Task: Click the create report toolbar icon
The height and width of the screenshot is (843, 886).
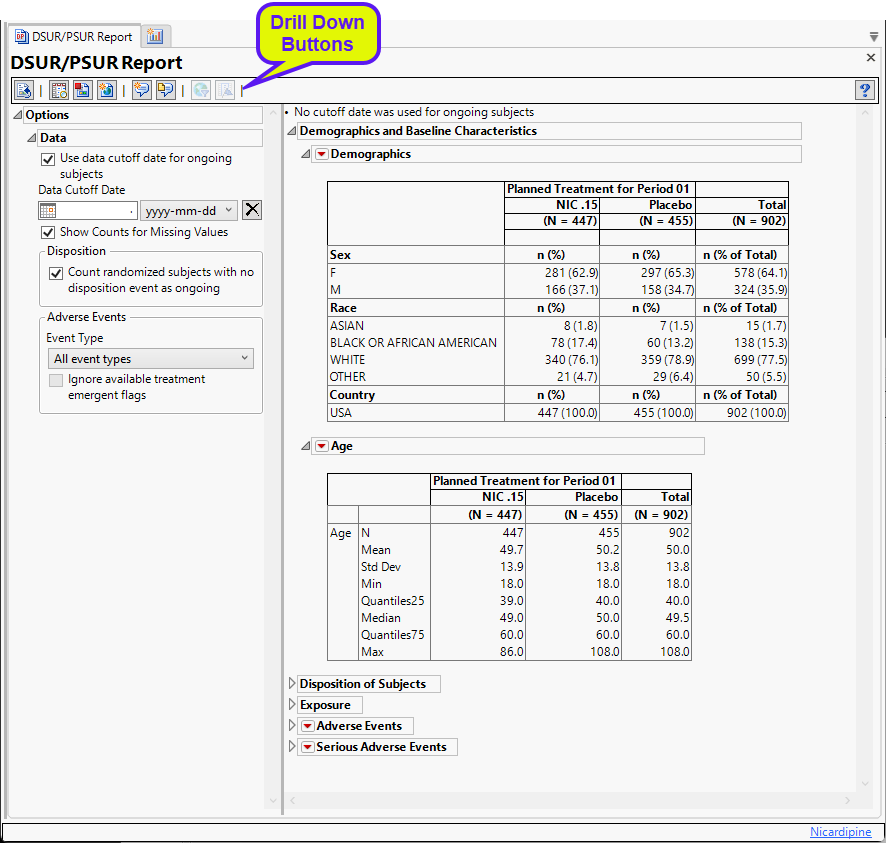Action: click(83, 90)
